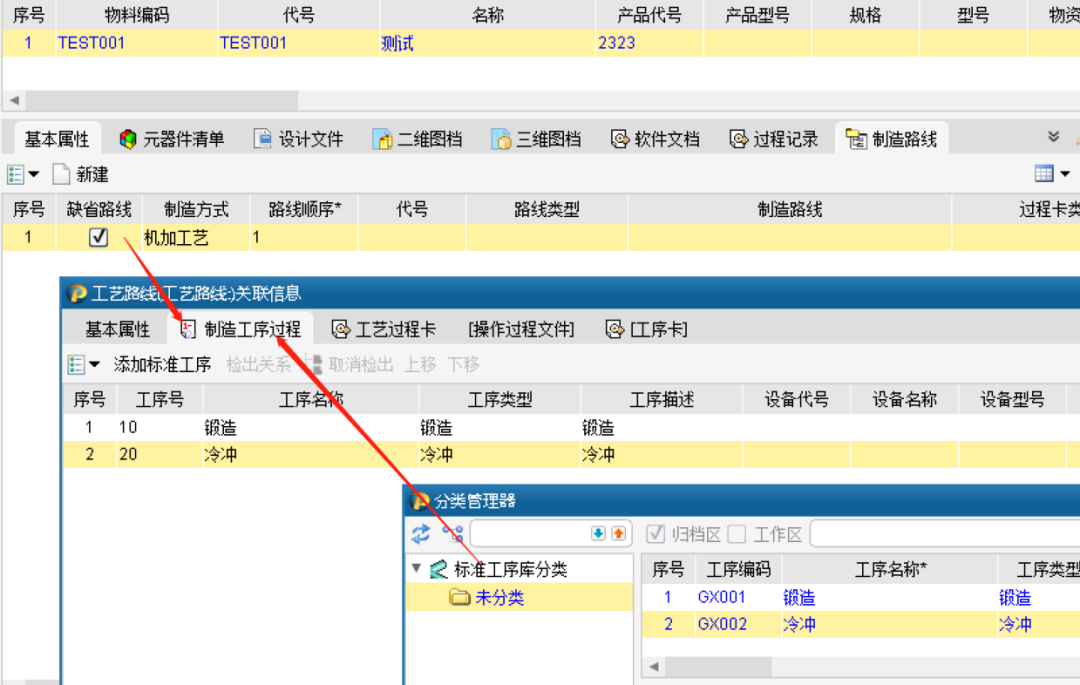Viewport: 1080px width, 685px height.
Task: Click the 三维图档 tab icon
Action: click(x=501, y=139)
